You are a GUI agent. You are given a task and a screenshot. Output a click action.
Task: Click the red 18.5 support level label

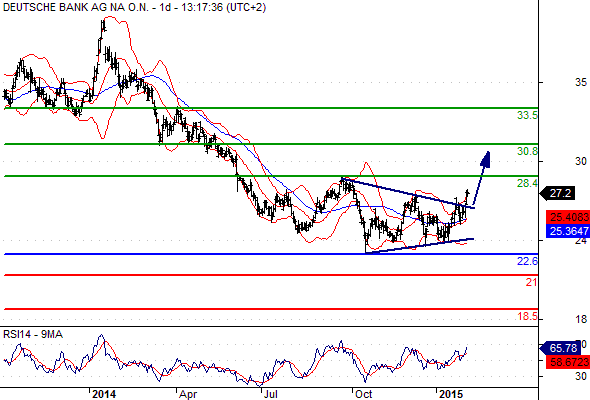click(x=527, y=316)
